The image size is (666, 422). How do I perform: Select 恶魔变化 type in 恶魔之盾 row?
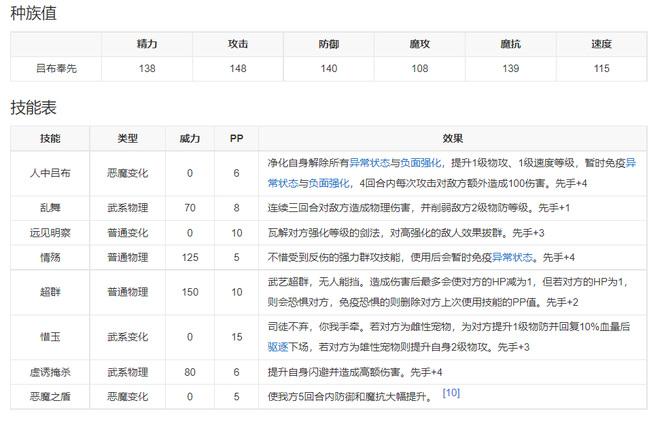[x=127, y=397]
